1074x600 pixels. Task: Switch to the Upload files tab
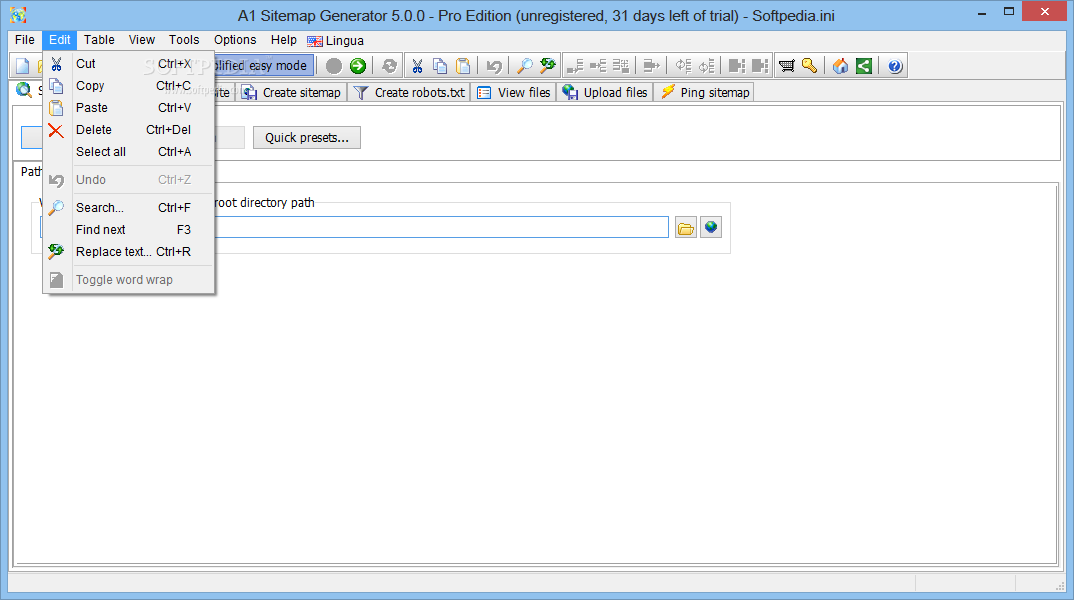pos(605,92)
